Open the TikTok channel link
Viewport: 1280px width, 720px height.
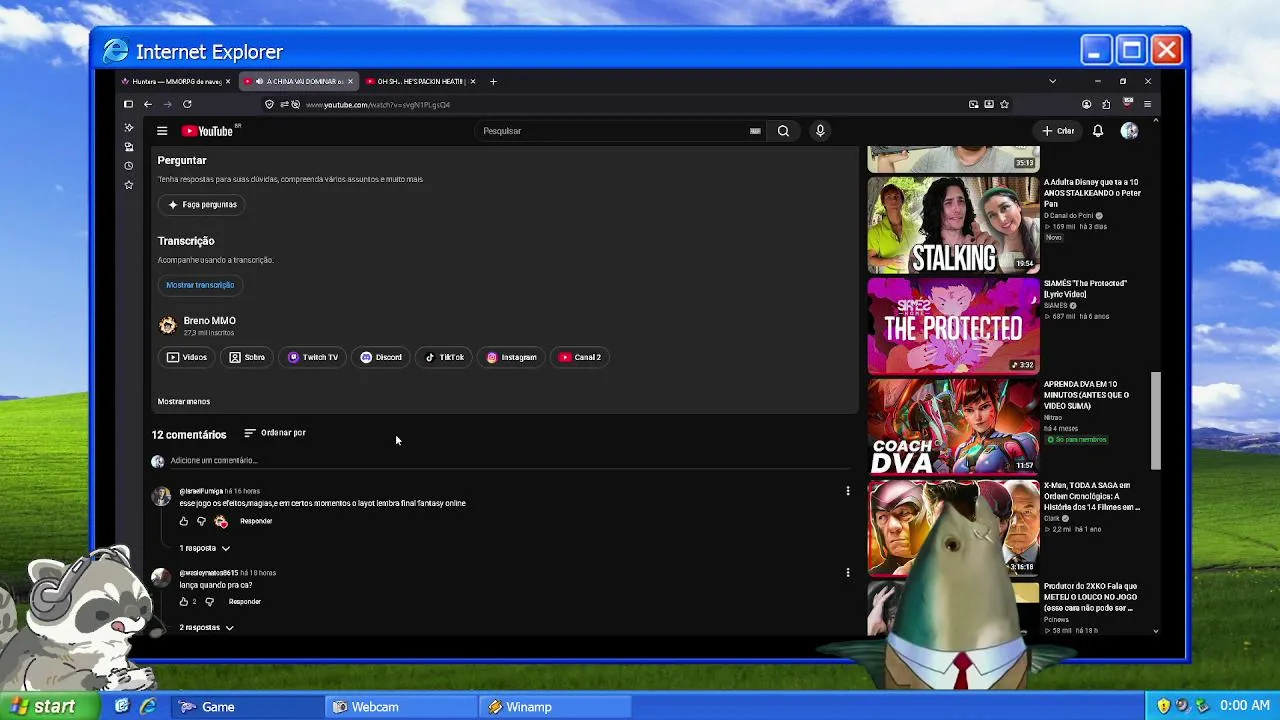pos(445,357)
